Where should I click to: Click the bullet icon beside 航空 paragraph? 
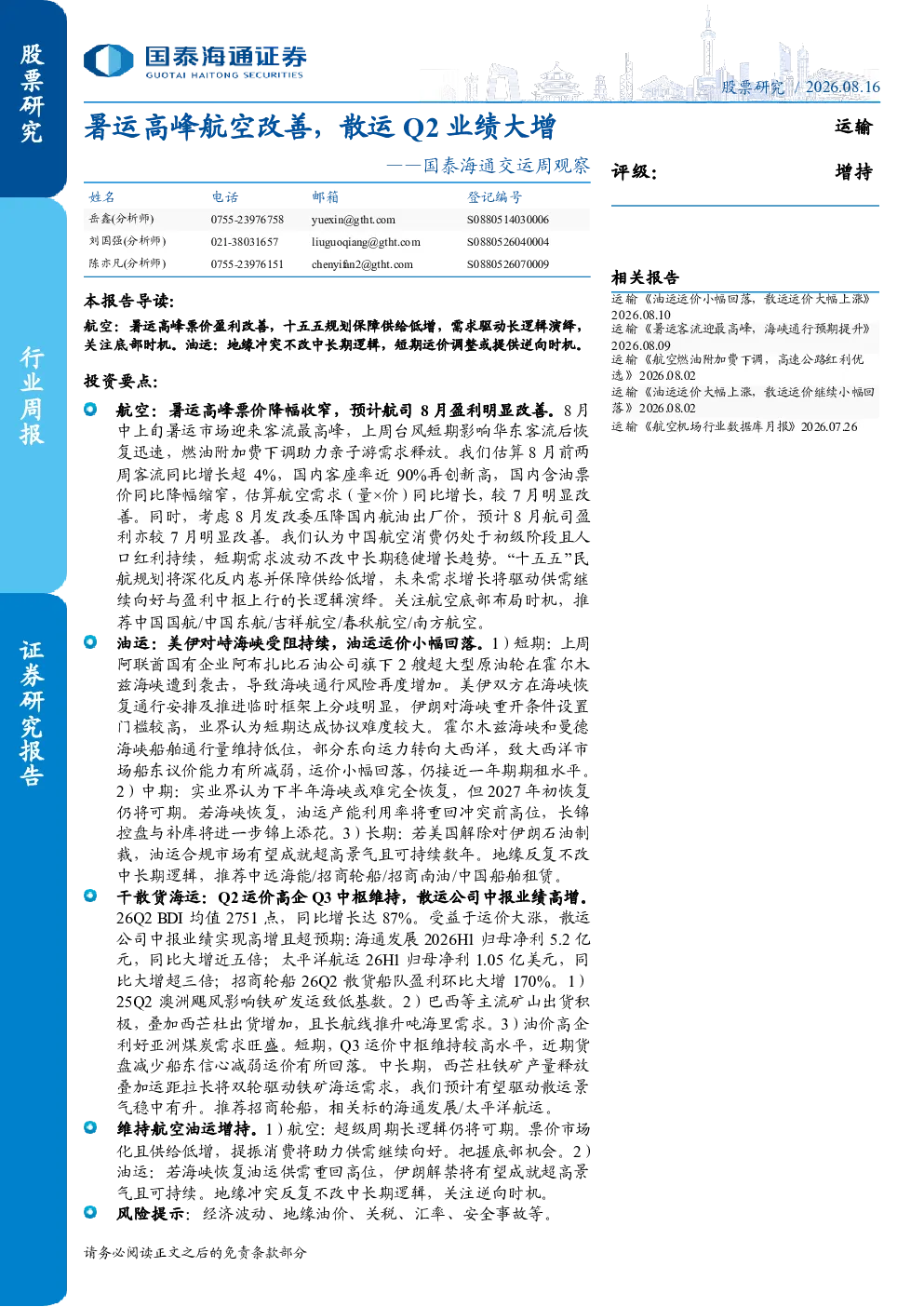90,410
